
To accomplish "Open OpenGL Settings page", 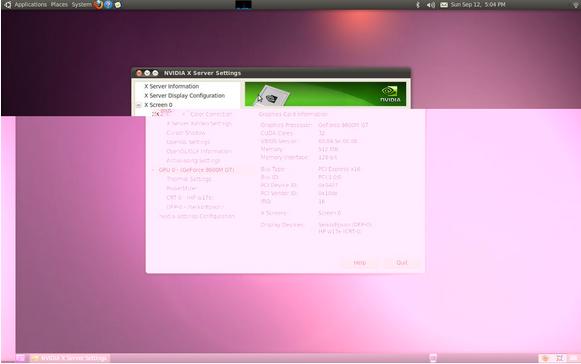I will (188, 142).
